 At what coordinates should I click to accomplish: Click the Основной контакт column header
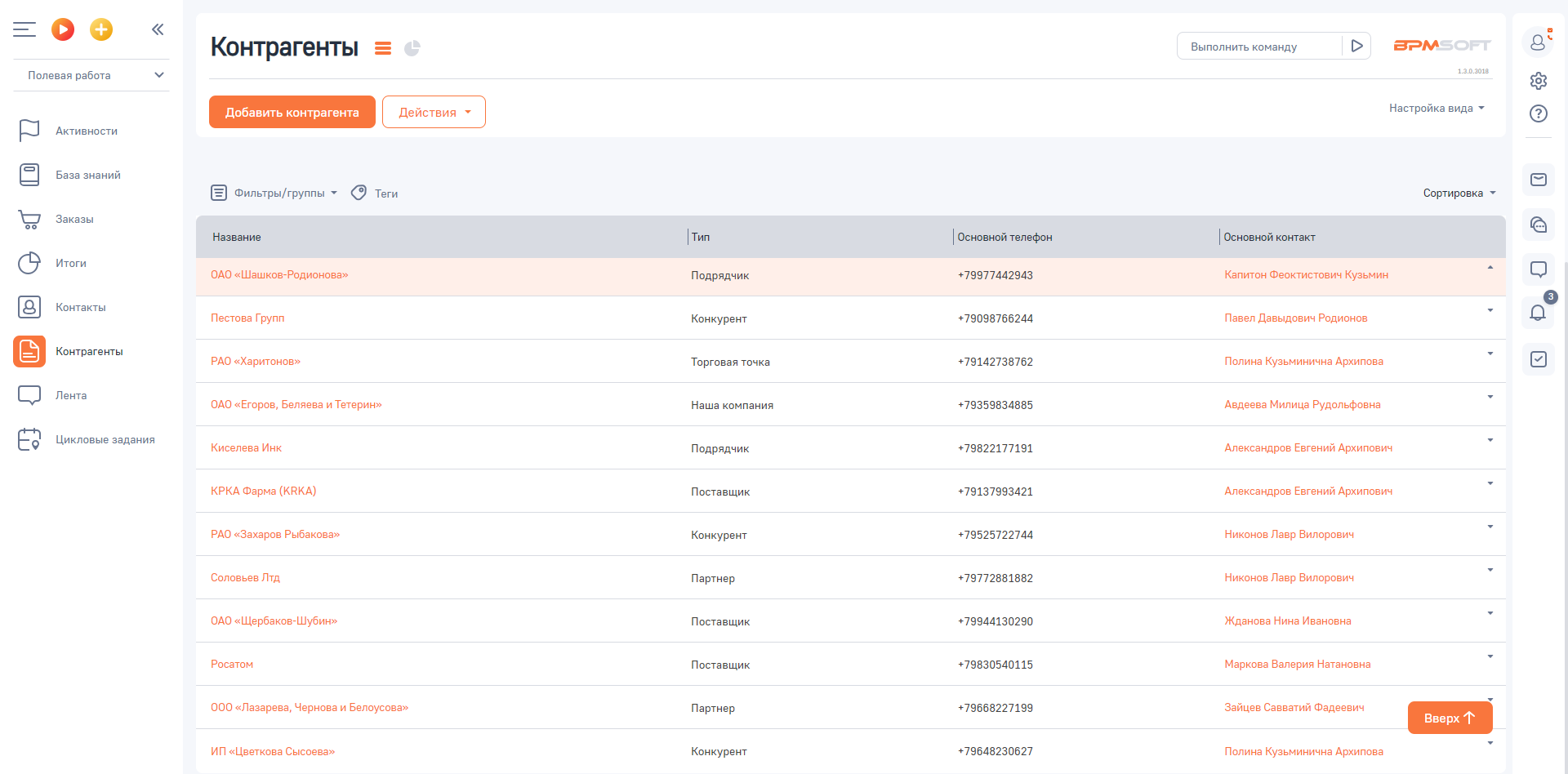click(x=1269, y=237)
